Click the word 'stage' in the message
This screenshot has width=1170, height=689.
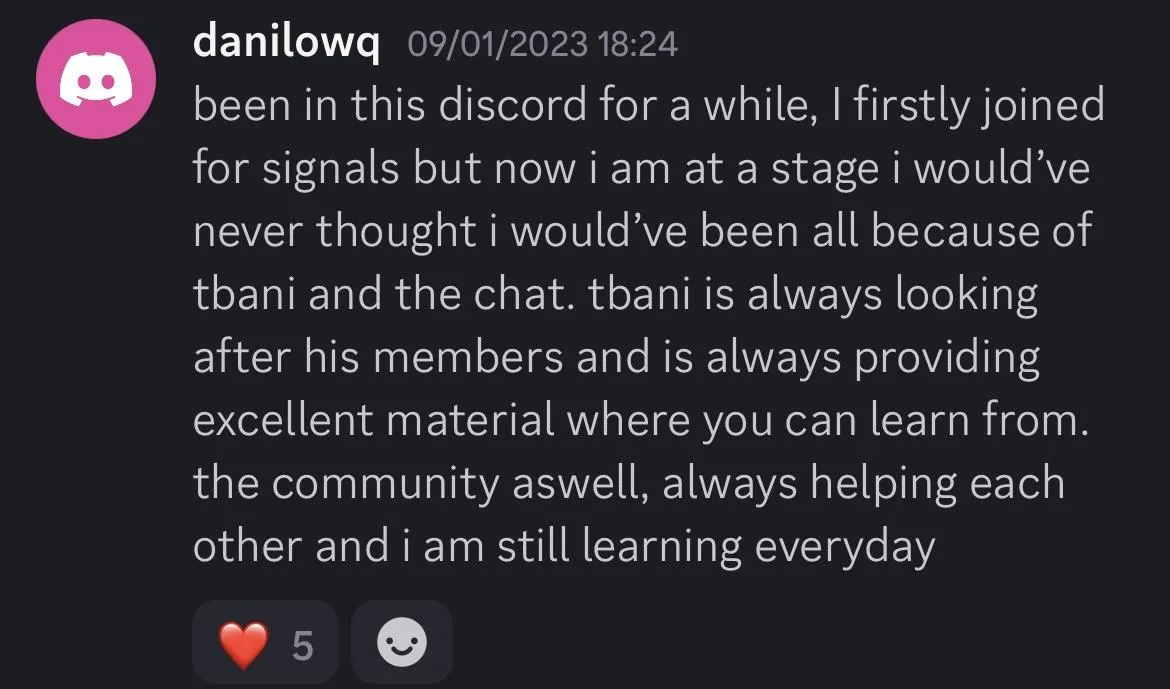click(x=824, y=170)
